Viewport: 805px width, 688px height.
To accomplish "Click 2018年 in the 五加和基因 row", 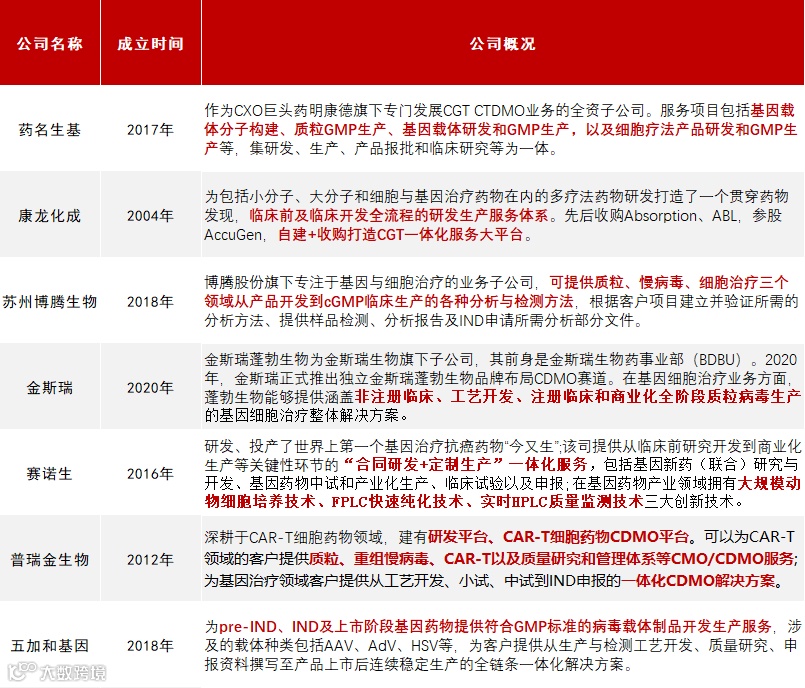I will point(150,645).
